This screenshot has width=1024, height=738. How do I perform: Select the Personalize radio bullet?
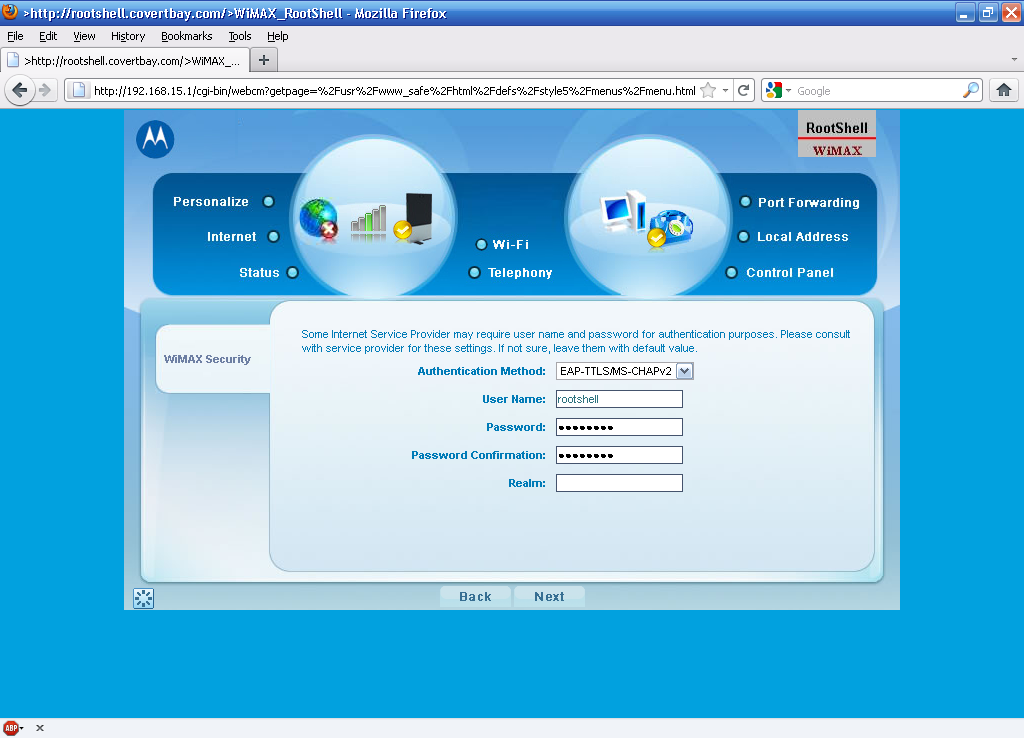[x=268, y=201]
